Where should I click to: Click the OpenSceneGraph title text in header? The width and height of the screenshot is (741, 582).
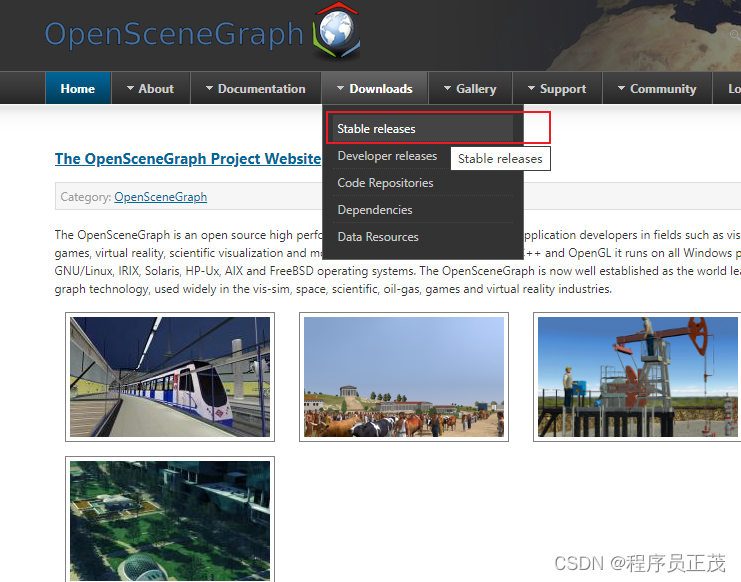[174, 34]
